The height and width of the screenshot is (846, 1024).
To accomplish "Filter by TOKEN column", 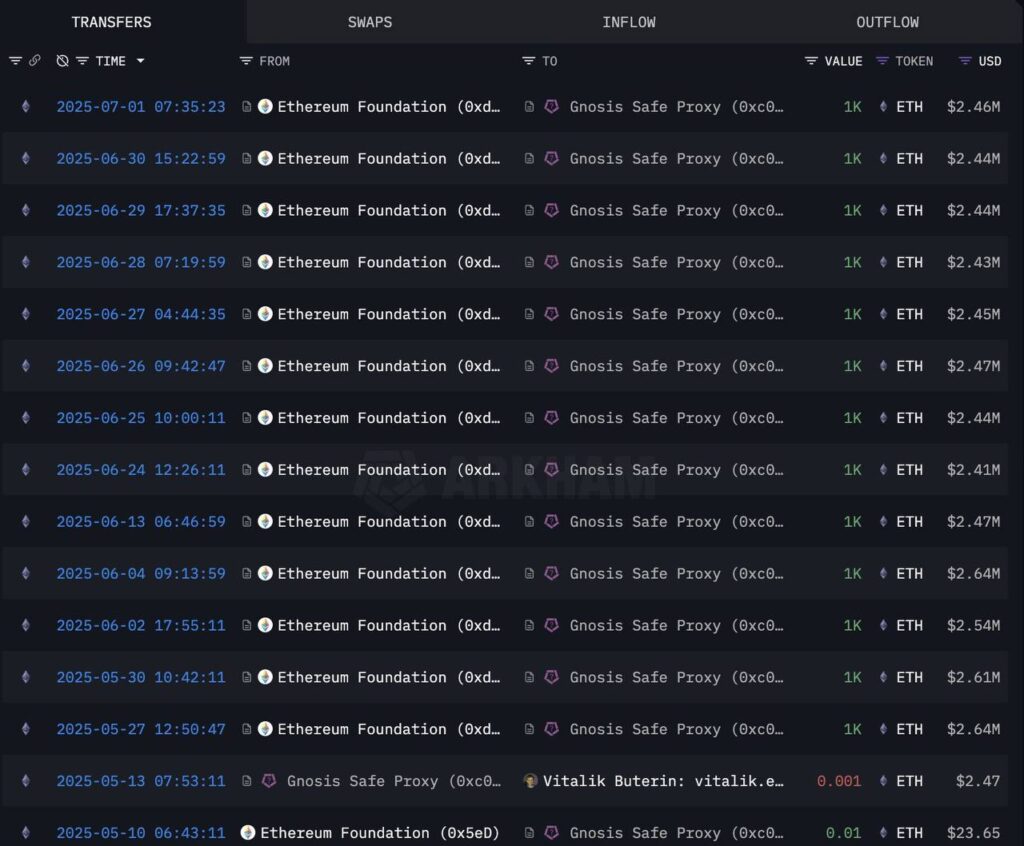I will coord(882,61).
